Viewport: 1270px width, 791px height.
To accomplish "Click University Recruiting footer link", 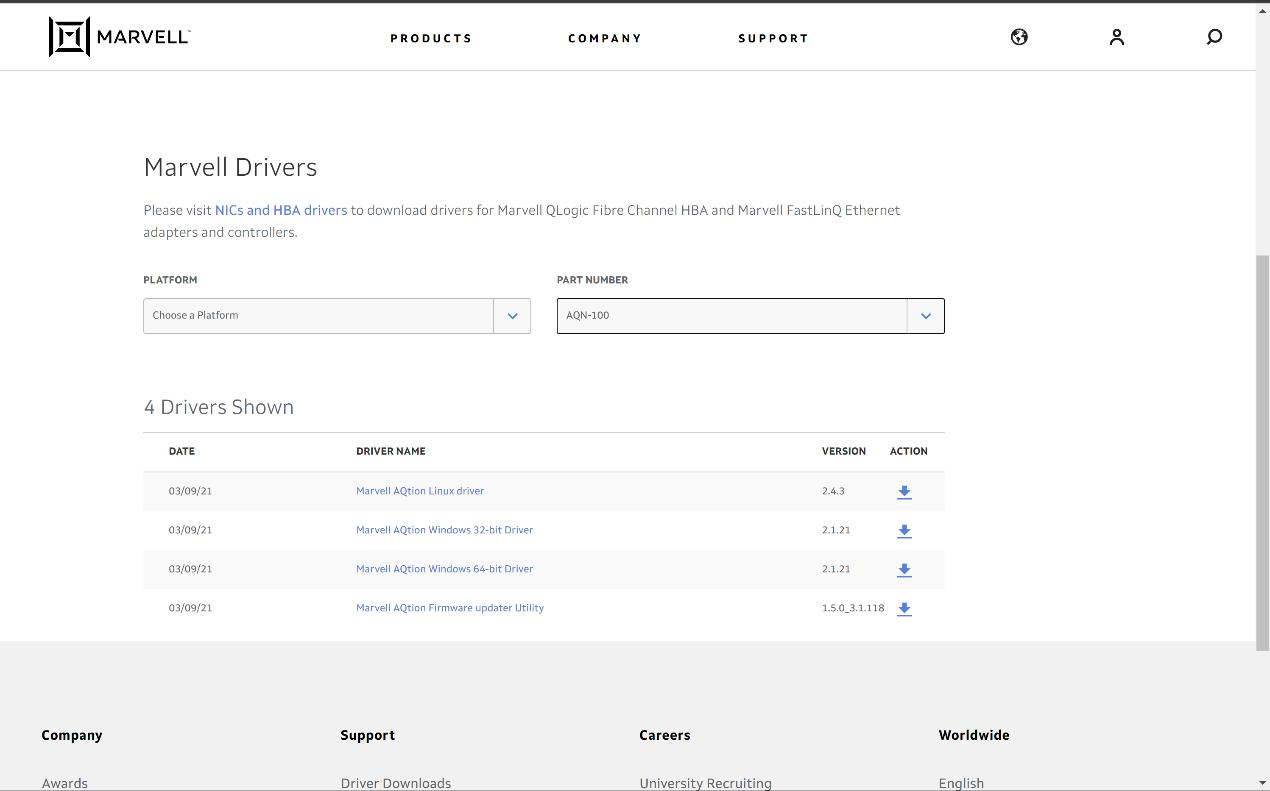I will point(705,783).
